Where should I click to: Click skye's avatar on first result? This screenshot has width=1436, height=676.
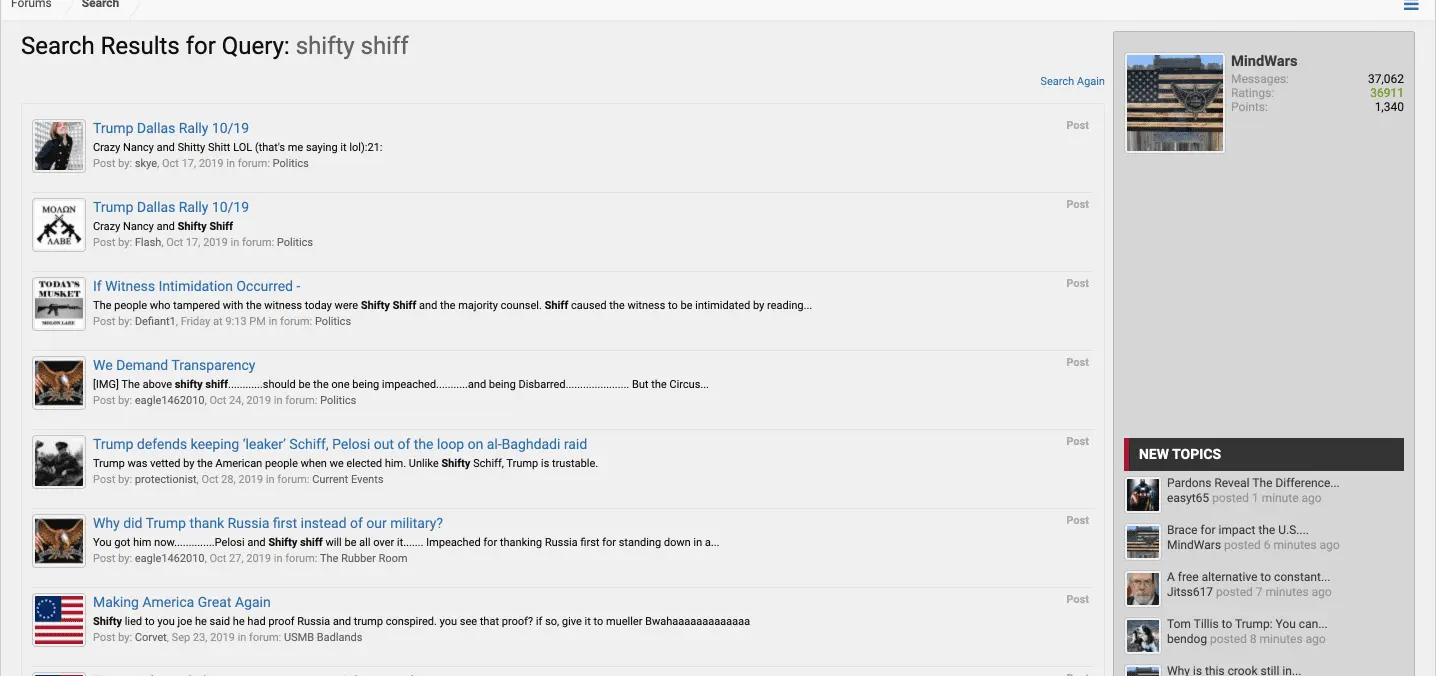point(58,146)
